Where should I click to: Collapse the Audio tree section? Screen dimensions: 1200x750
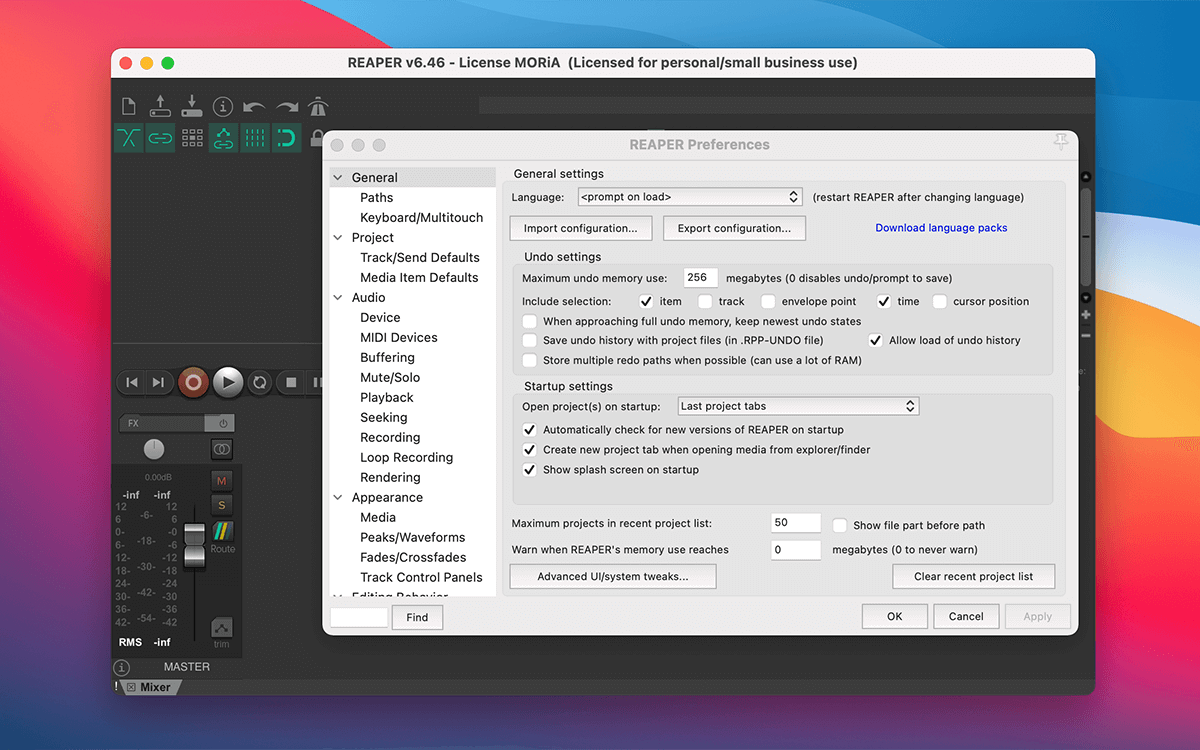click(338, 298)
